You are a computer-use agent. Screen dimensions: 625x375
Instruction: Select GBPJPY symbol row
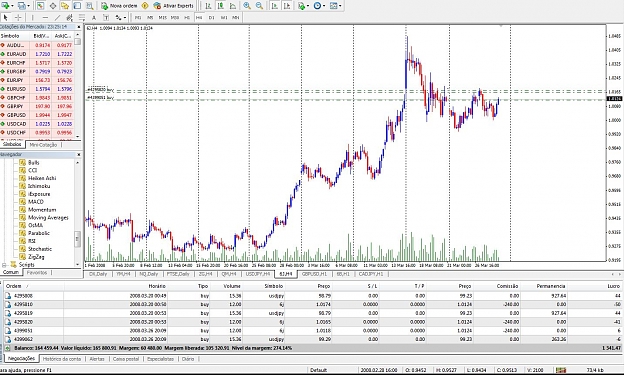click(x=37, y=106)
